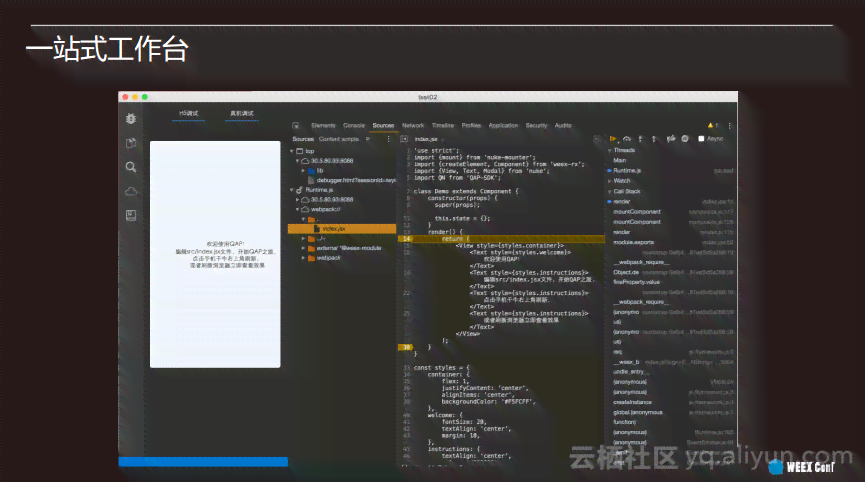The image size is (865, 482).
Task: Switch to the H5调试 tab
Action: coord(189,114)
